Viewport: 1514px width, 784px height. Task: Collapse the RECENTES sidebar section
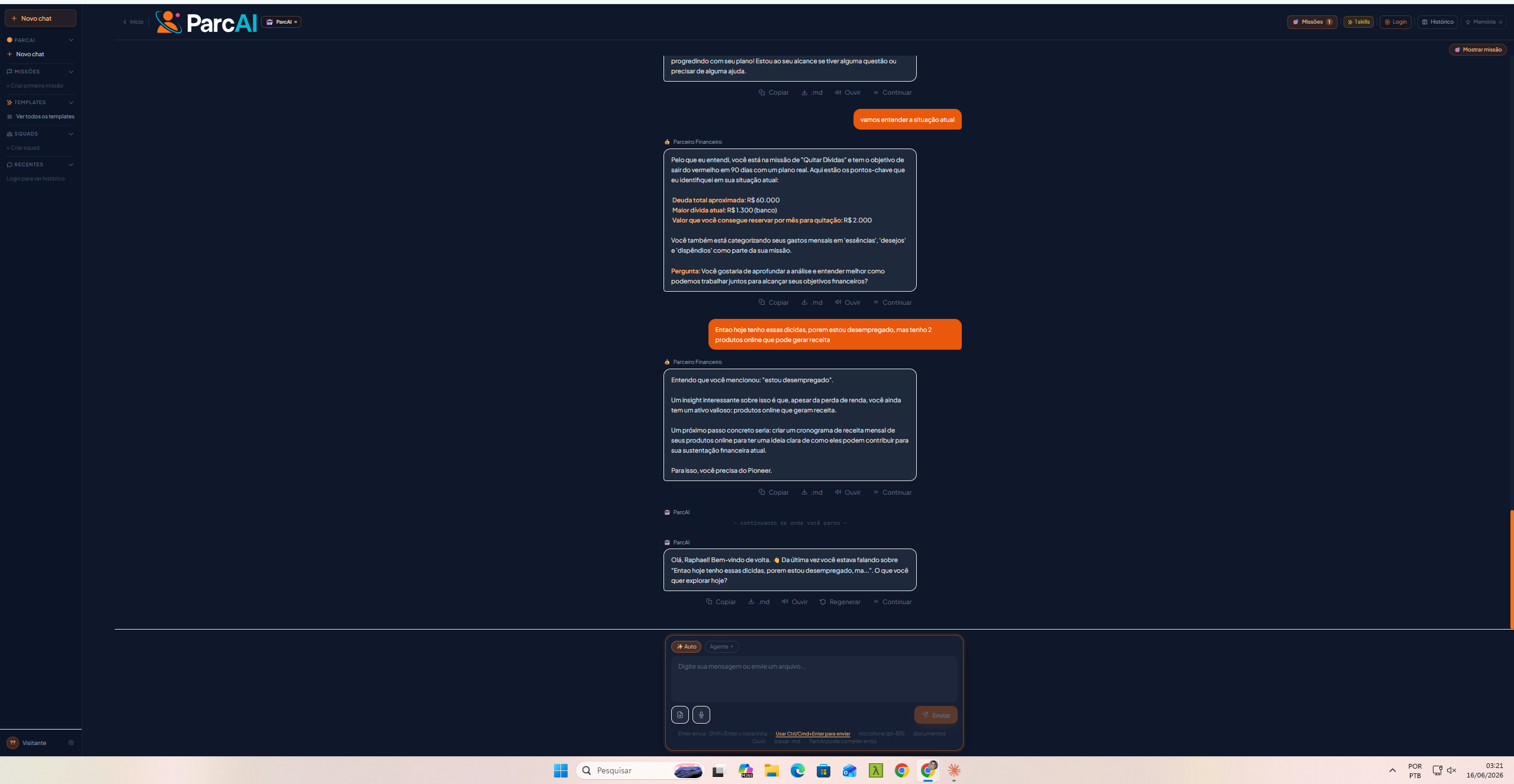tap(71, 164)
